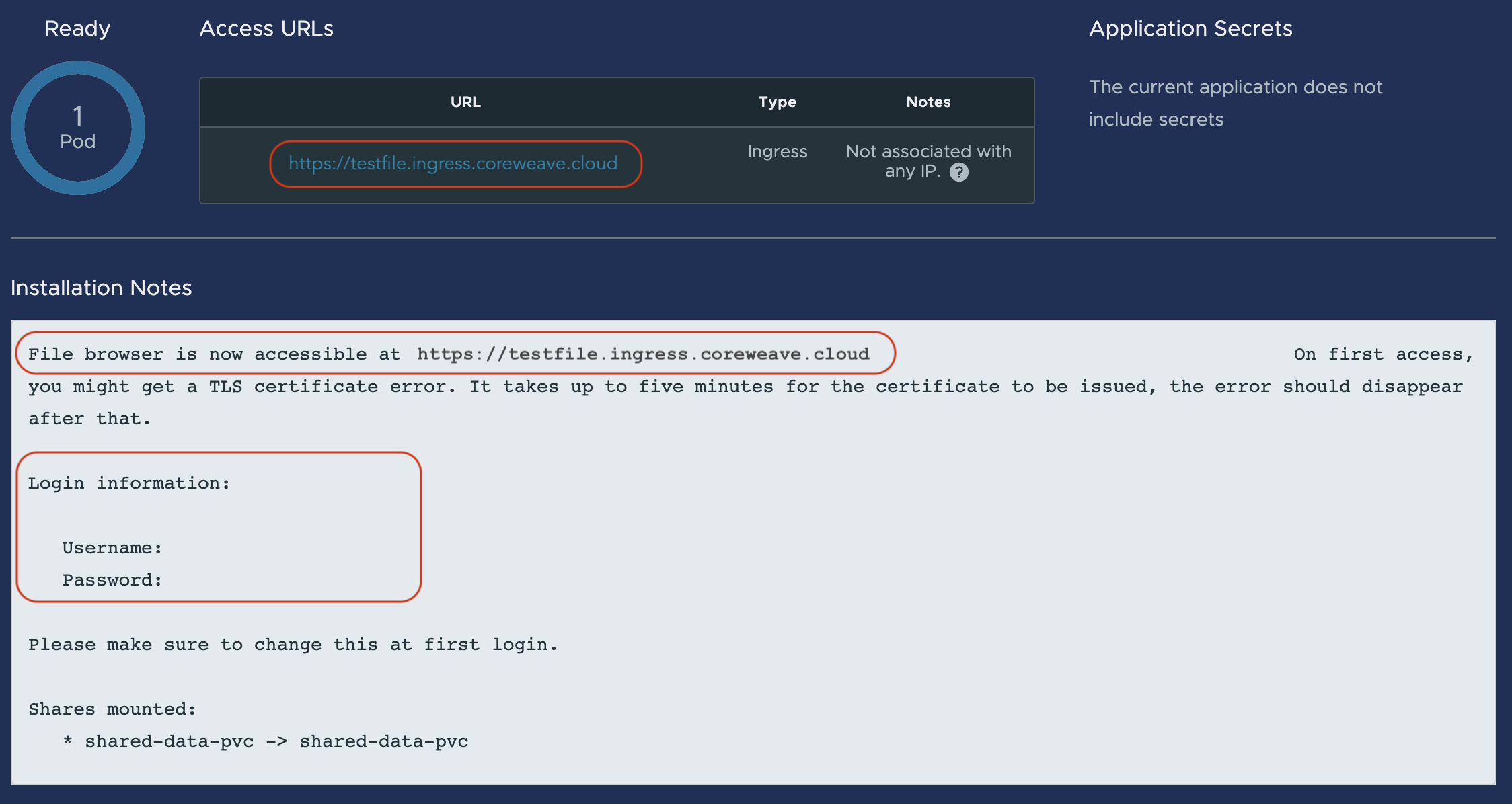The width and height of the screenshot is (1512, 804).
Task: Click 'shared-data-pvc -> shared-data-pvc' entry
Action: coord(276,741)
